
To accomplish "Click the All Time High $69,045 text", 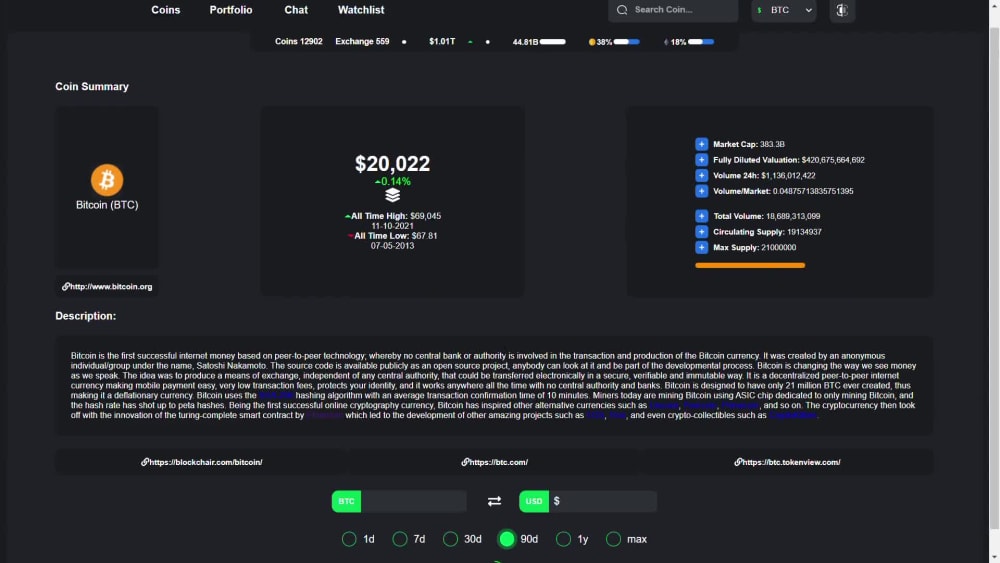I will [395, 216].
